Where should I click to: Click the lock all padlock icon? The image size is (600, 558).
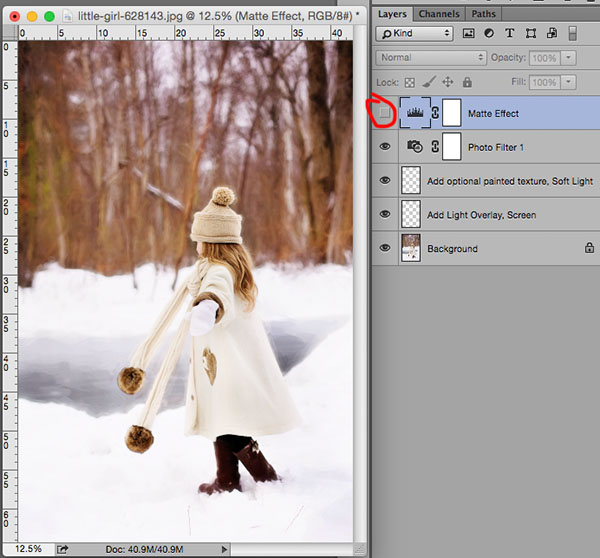[467, 82]
